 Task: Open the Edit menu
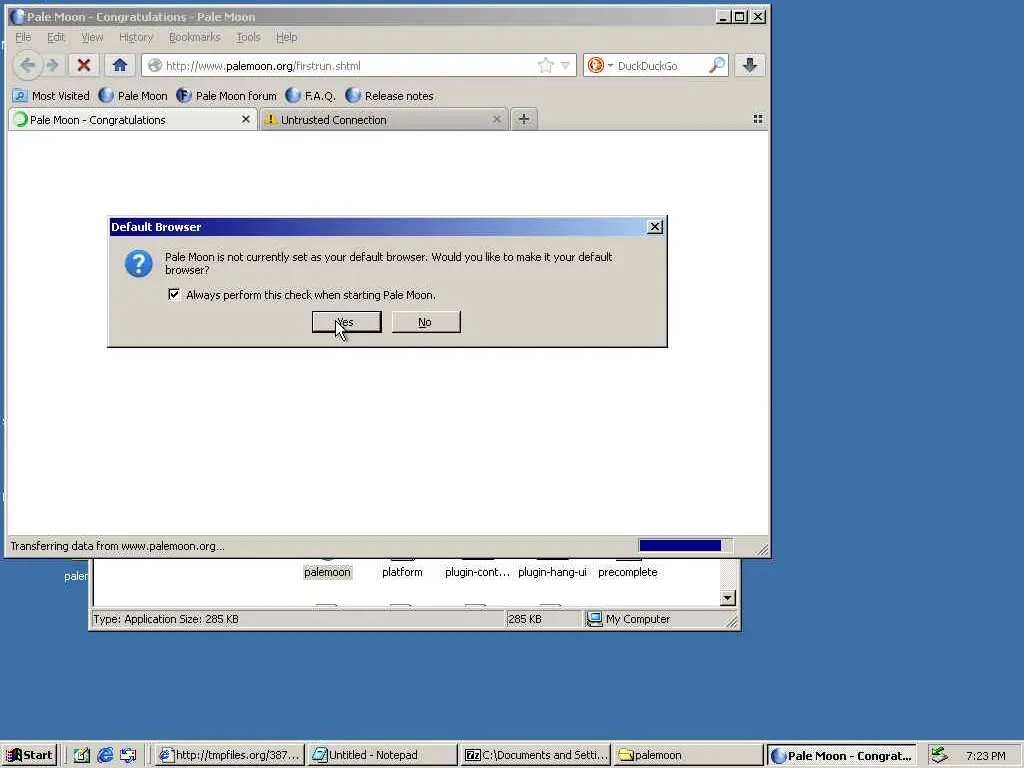pyautogui.click(x=56, y=37)
